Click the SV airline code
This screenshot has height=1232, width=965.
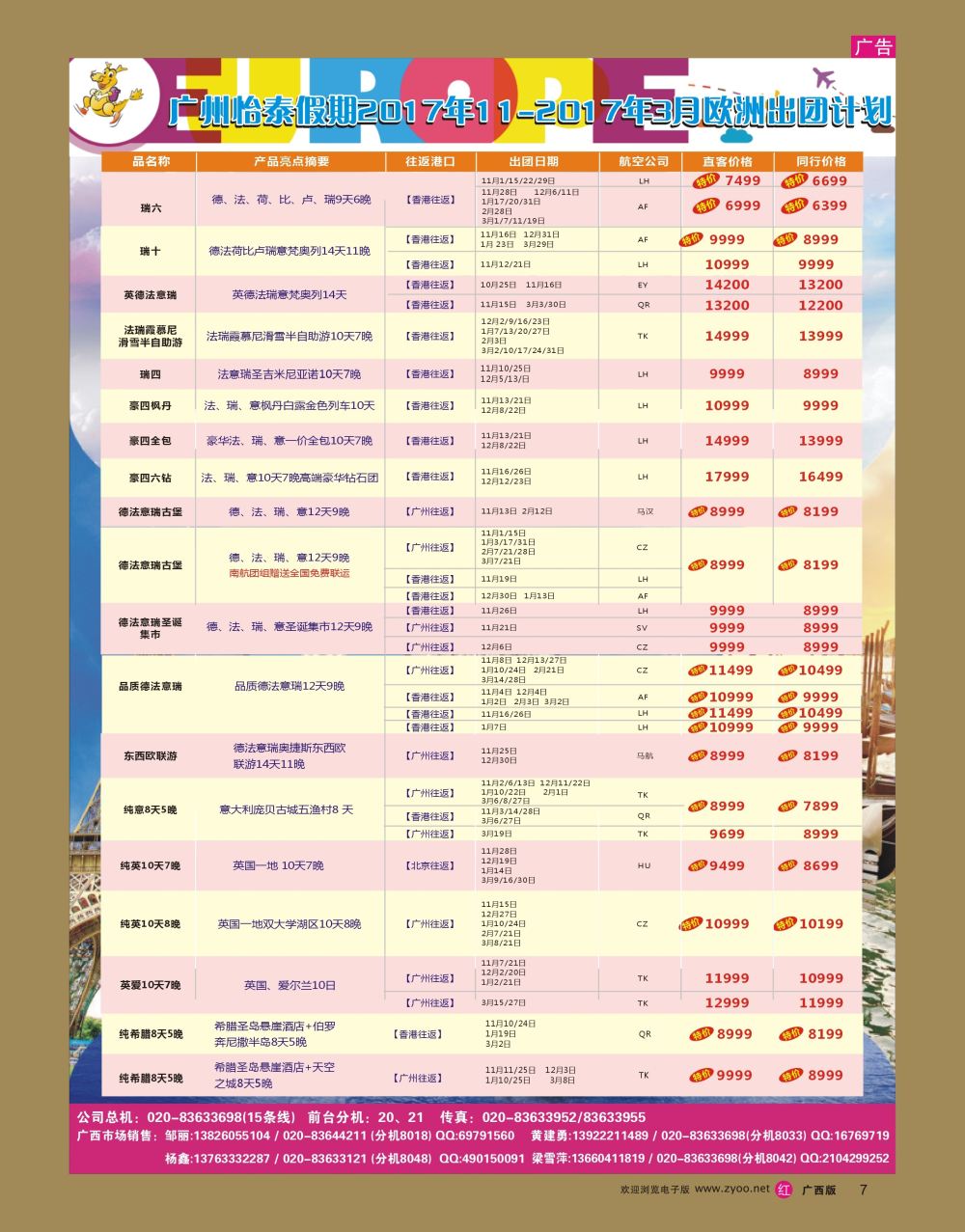(x=644, y=627)
